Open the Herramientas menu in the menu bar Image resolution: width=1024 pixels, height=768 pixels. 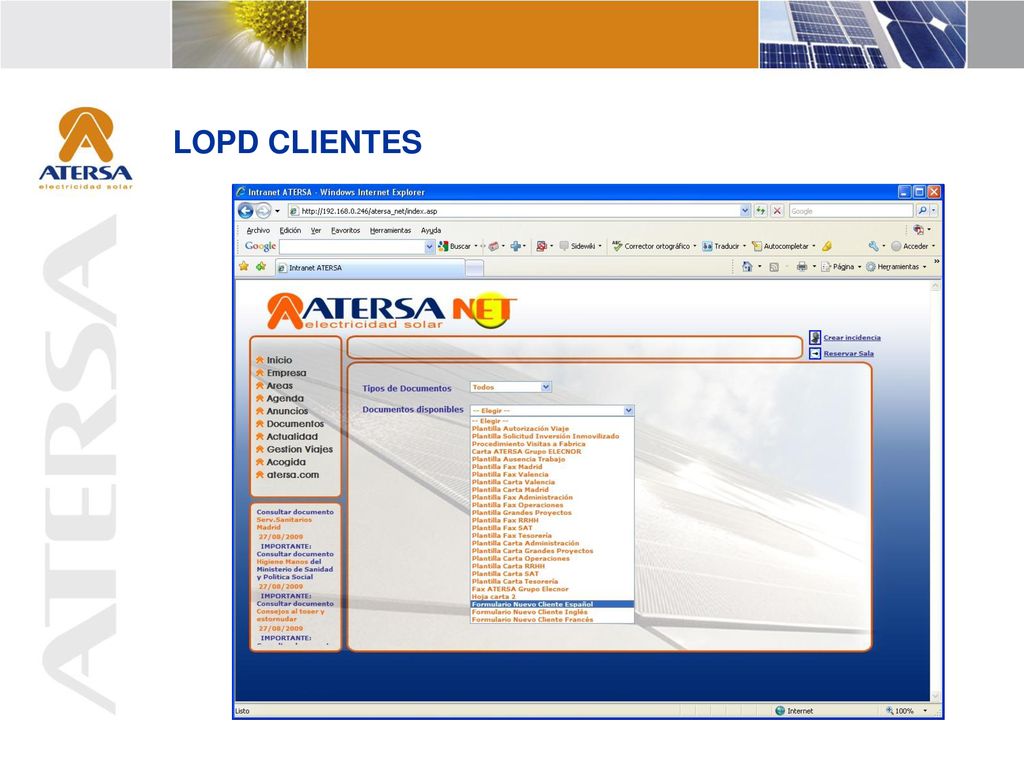391,231
